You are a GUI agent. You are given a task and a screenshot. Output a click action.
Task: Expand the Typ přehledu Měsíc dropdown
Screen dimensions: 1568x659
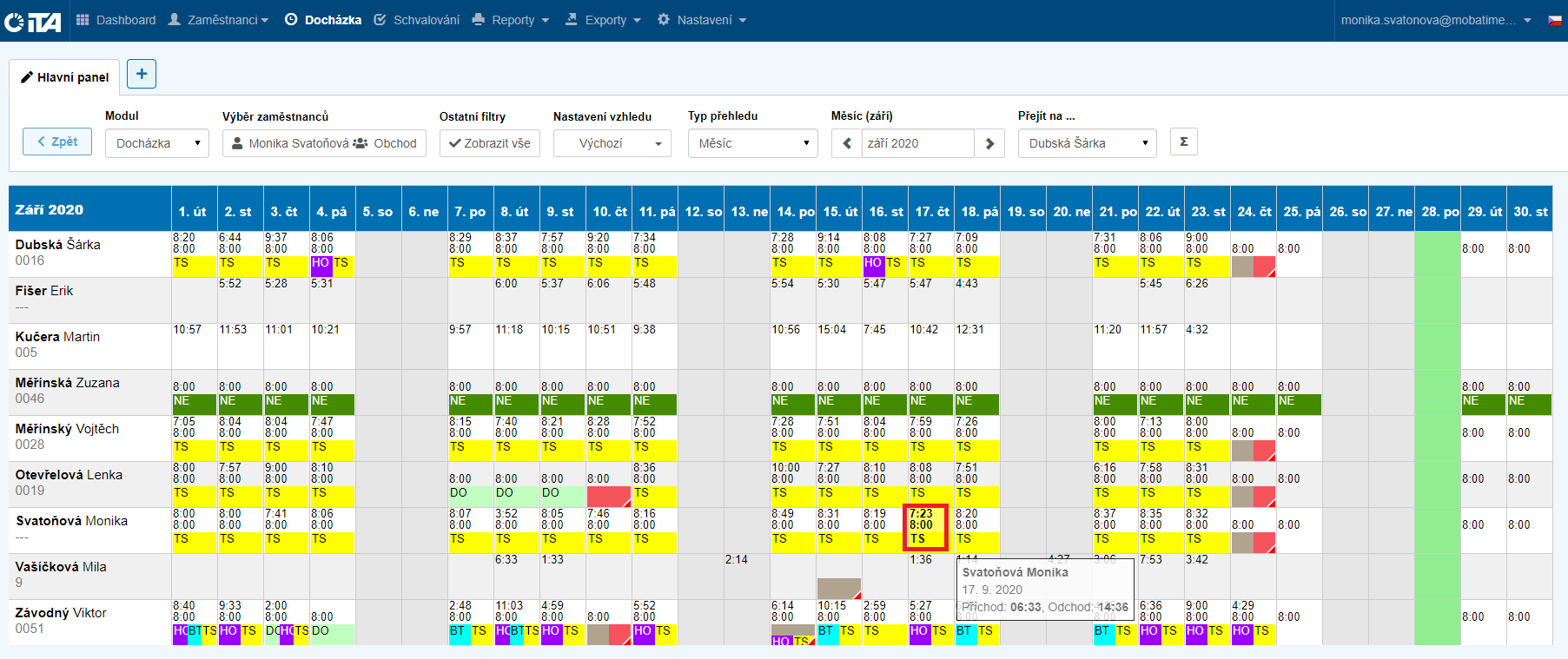pos(752,143)
